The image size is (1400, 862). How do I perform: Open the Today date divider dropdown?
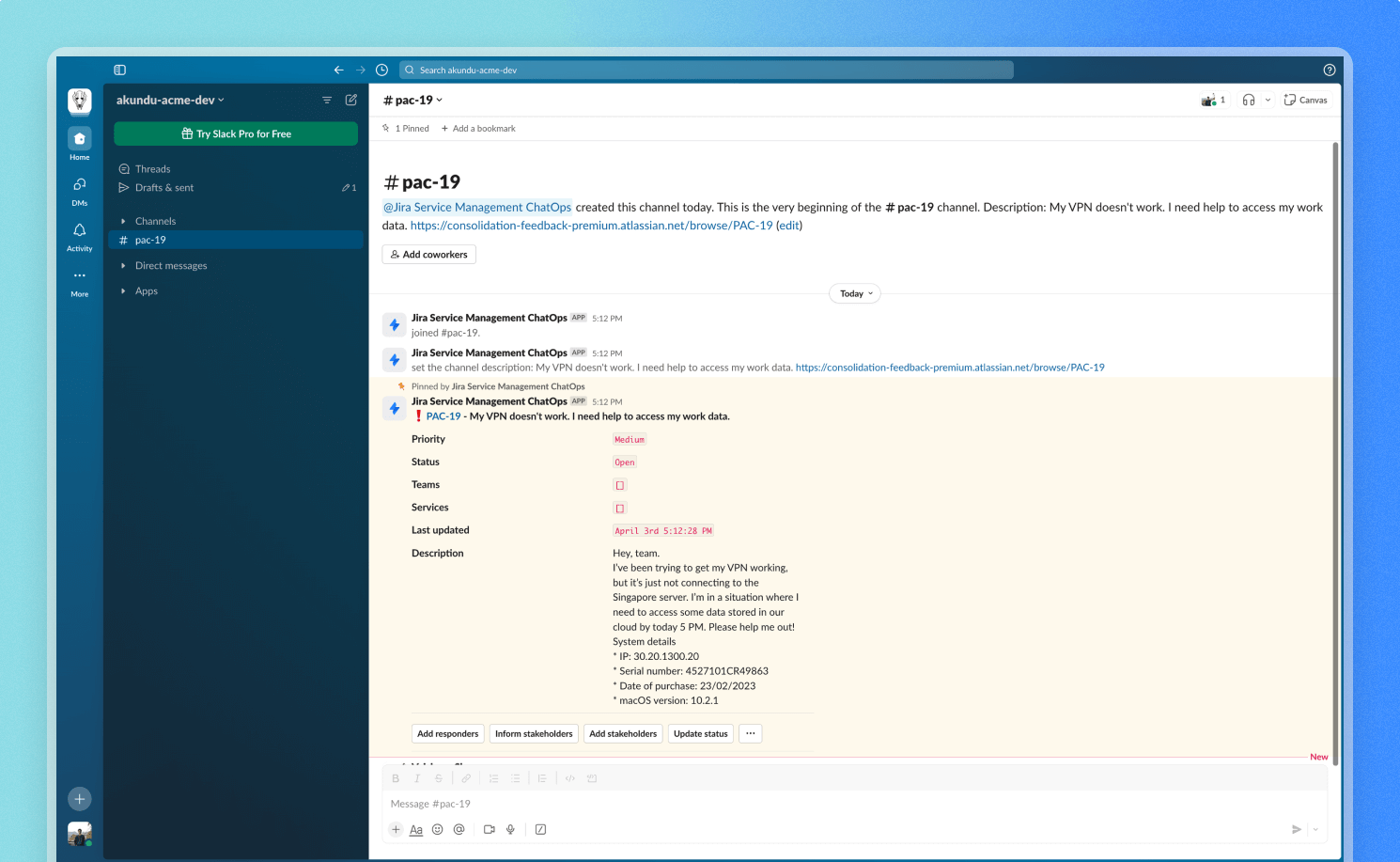(x=854, y=293)
